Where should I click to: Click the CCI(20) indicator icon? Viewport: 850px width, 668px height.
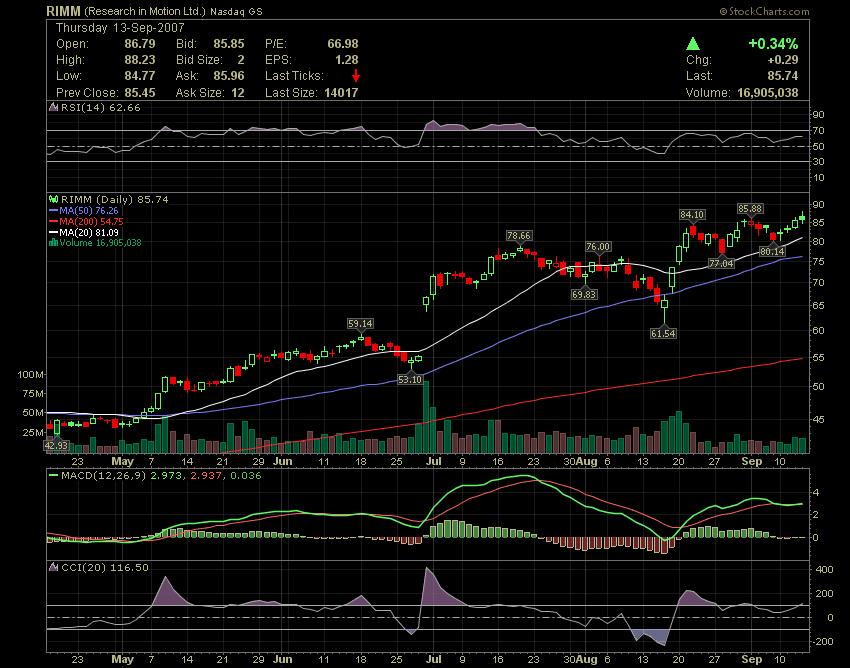(x=53, y=568)
